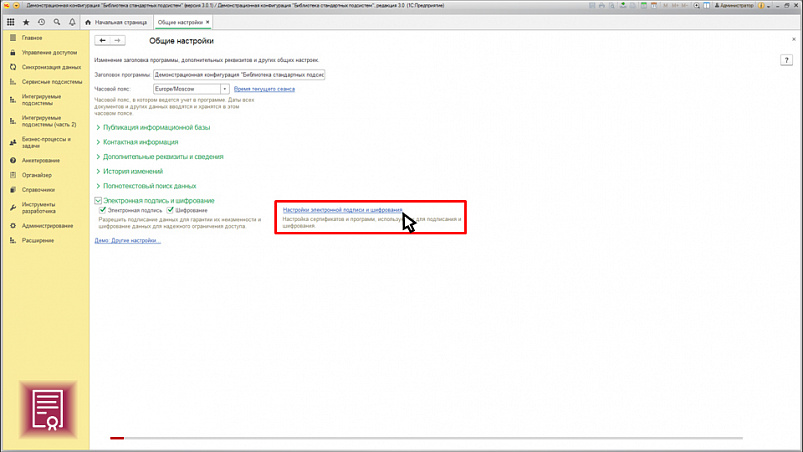803x452 pixels.
Task: Click the Время текущего сеанса link
Action: coord(264,89)
